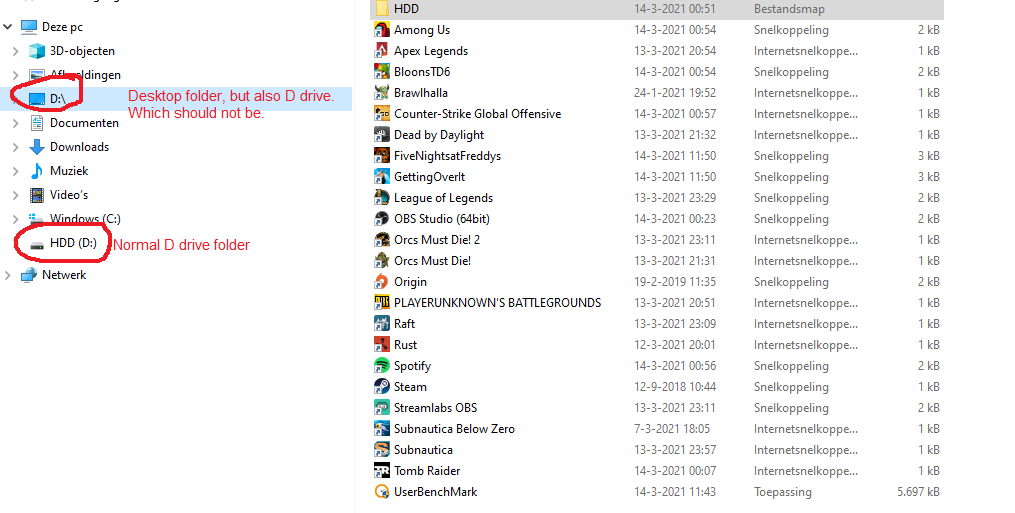Expand the Windows (C:) node
1015x513 pixels.
pos(16,218)
